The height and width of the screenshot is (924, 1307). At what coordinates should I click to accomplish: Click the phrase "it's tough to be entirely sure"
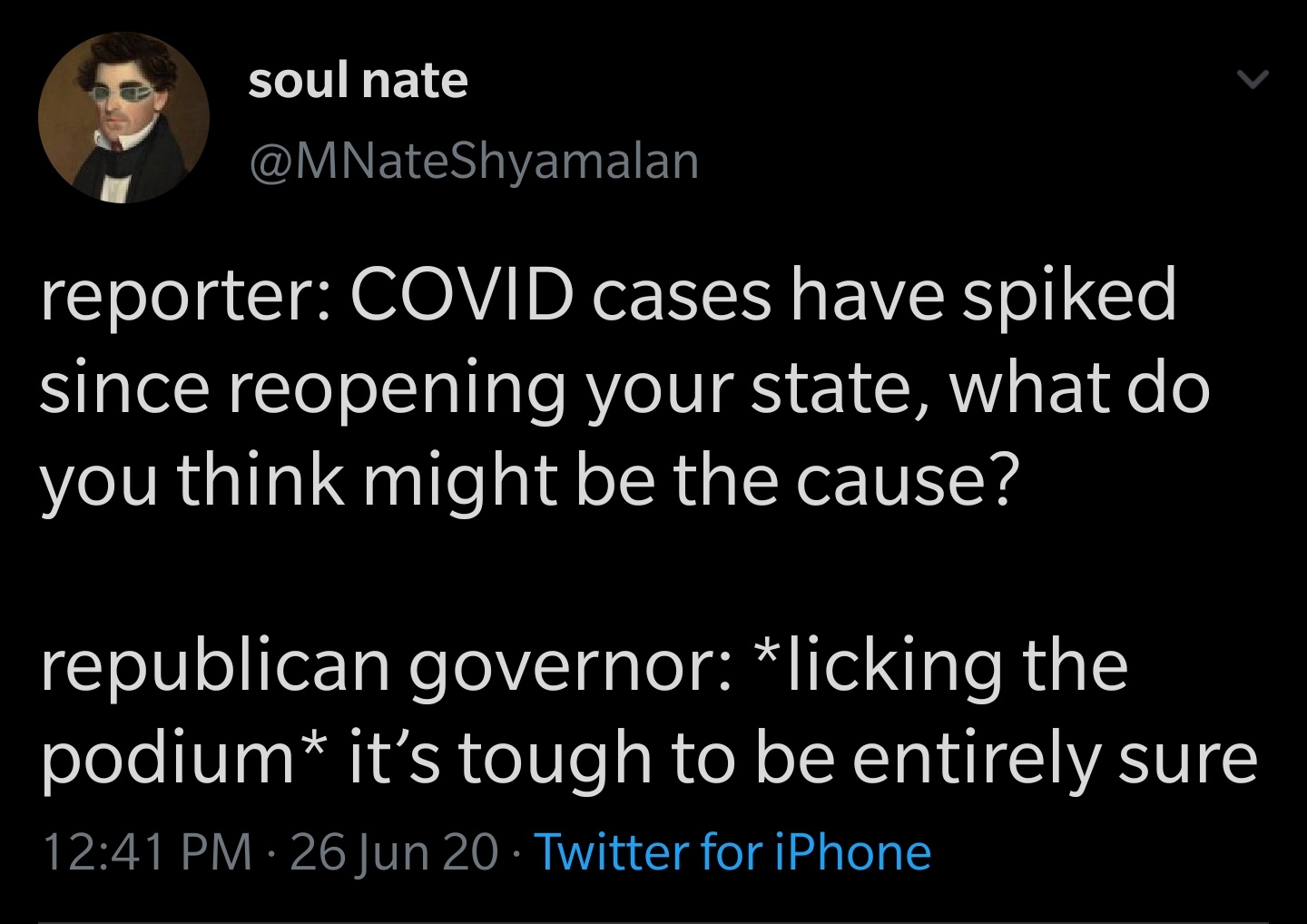coord(804,757)
